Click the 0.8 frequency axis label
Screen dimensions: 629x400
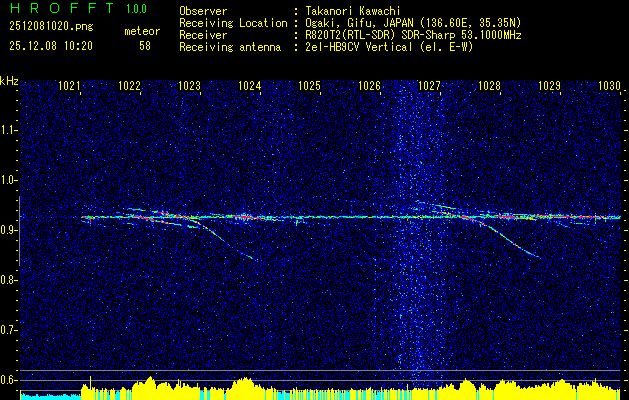[x=8, y=280]
